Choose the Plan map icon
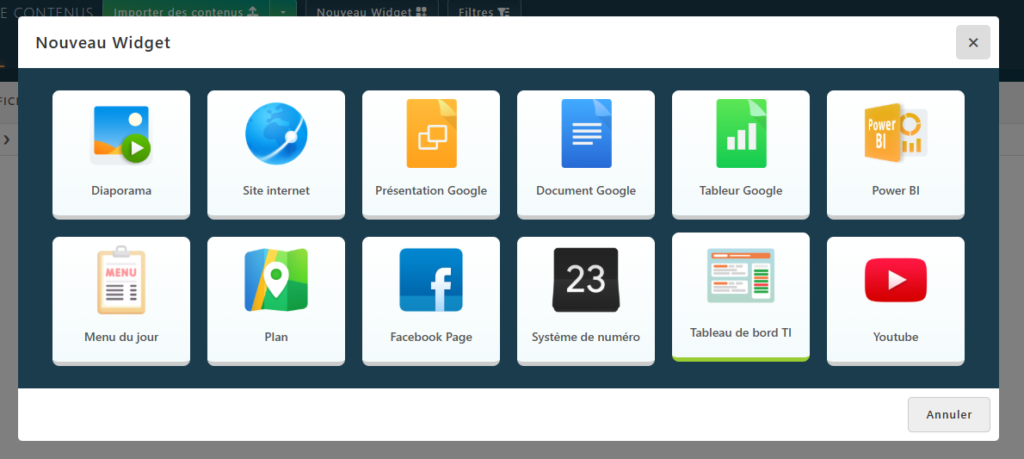1024x459 pixels. [276, 280]
